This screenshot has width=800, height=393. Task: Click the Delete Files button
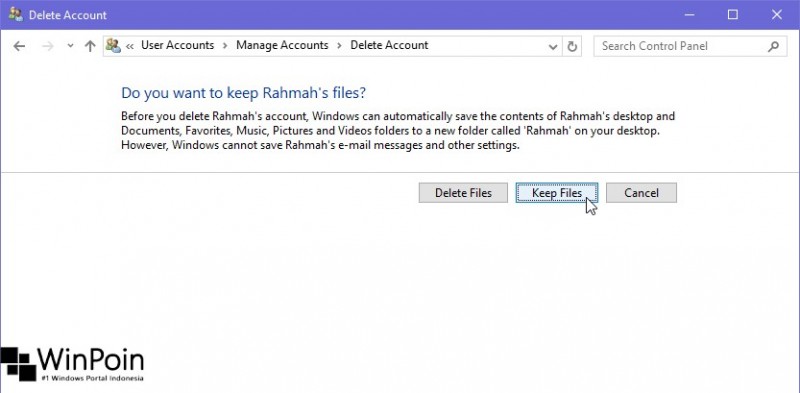coord(463,193)
